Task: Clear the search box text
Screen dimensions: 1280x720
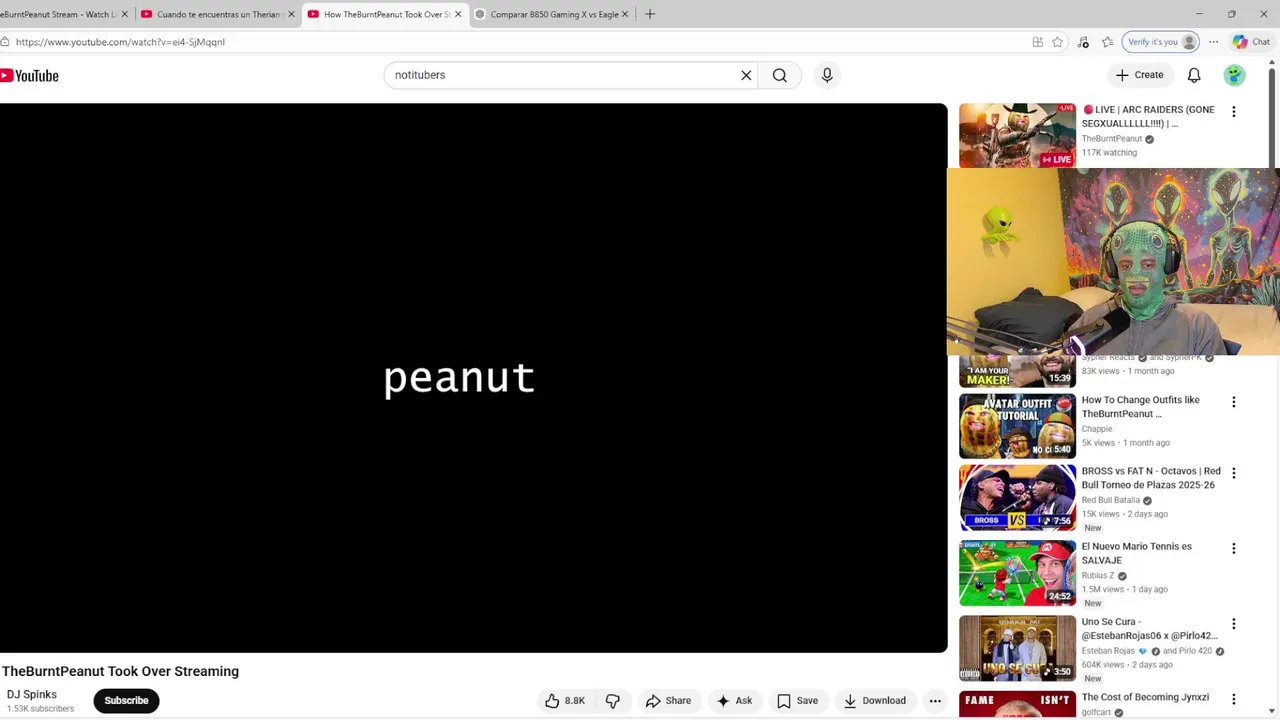Action: [746, 75]
